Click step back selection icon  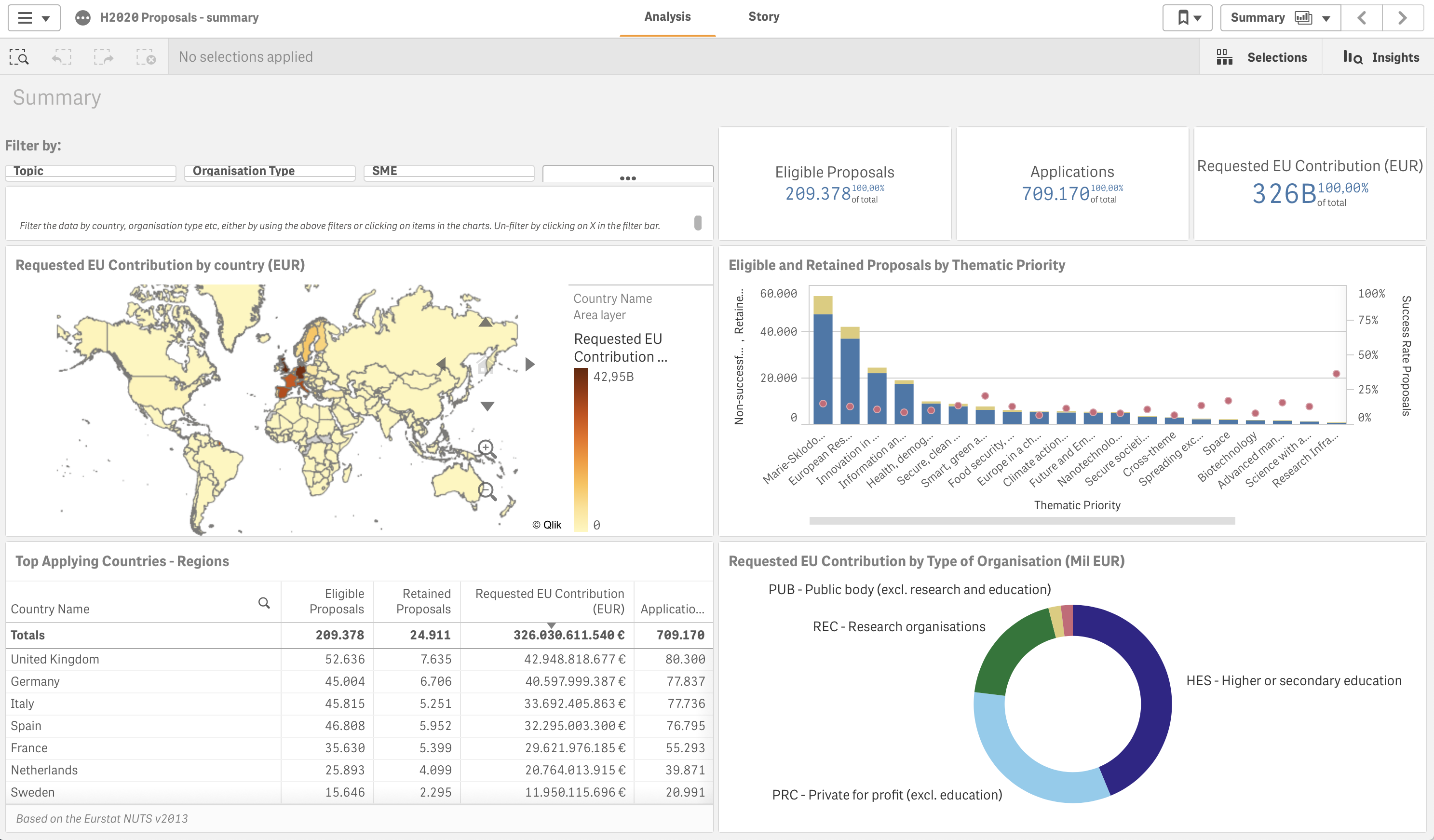point(61,57)
